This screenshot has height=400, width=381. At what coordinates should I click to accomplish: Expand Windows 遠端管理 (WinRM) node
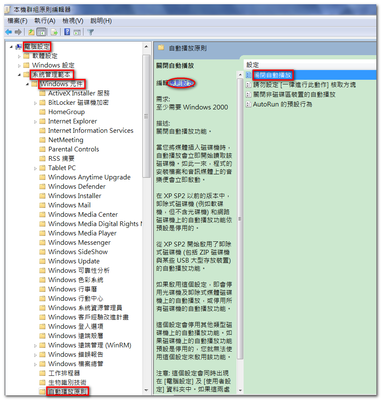(35, 345)
